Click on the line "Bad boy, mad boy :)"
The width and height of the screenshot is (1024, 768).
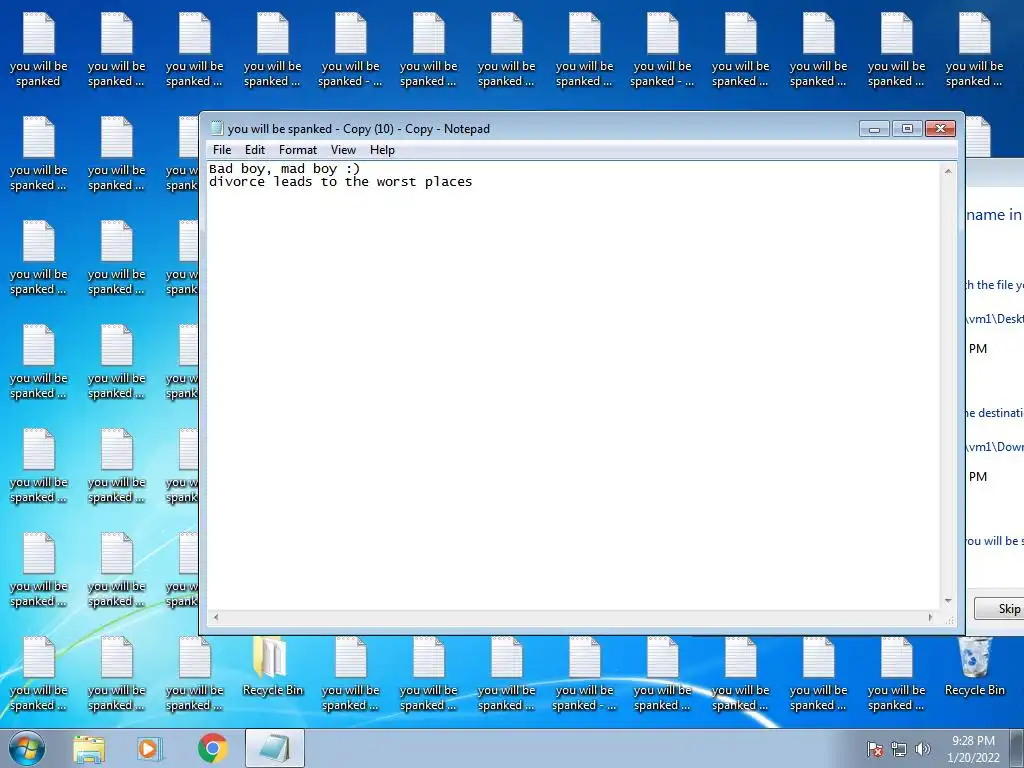click(285, 169)
